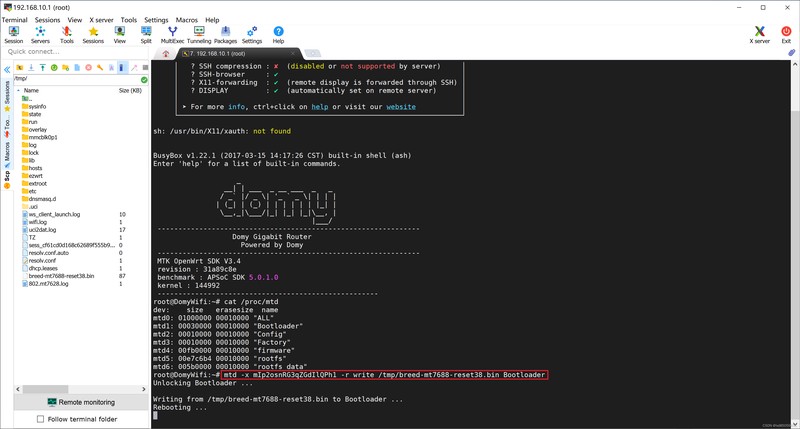The image size is (800, 429).
Task: Refresh the SFTP folder with green icon
Action: click(x=54, y=67)
